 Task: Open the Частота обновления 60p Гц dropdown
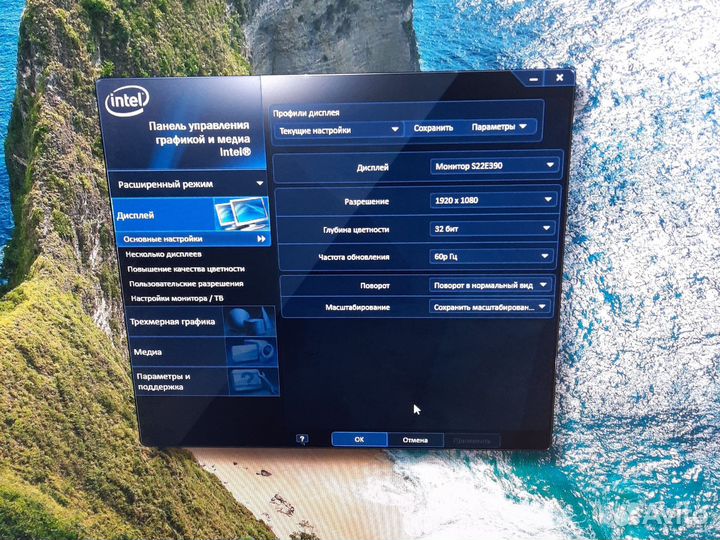(491, 256)
